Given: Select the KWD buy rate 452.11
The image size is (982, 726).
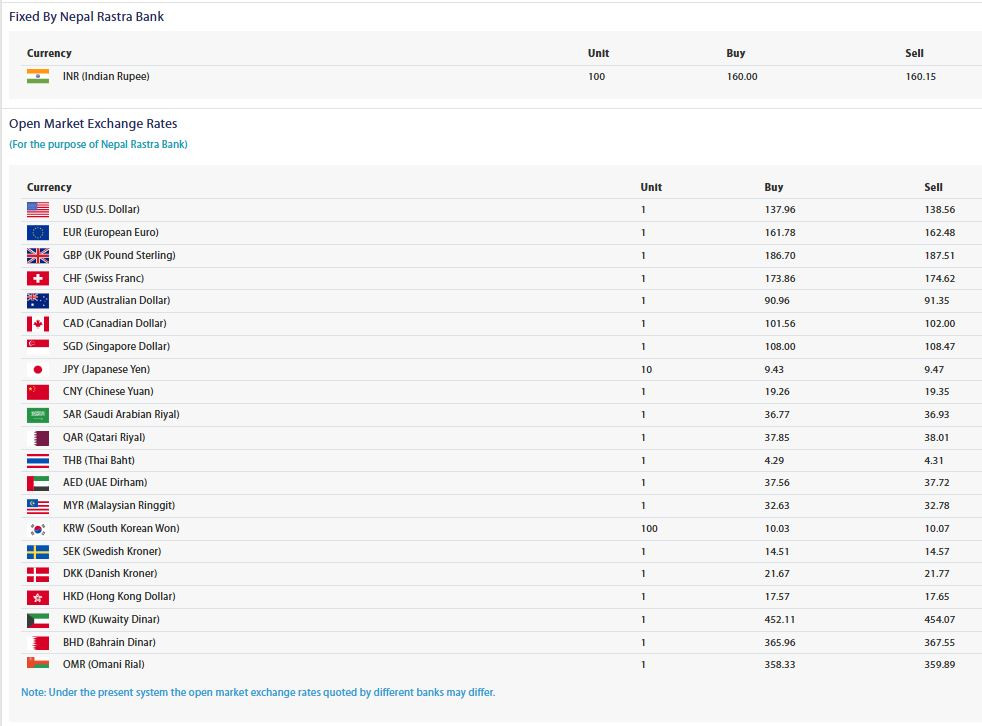Looking at the screenshot, I should pyautogui.click(x=780, y=620).
